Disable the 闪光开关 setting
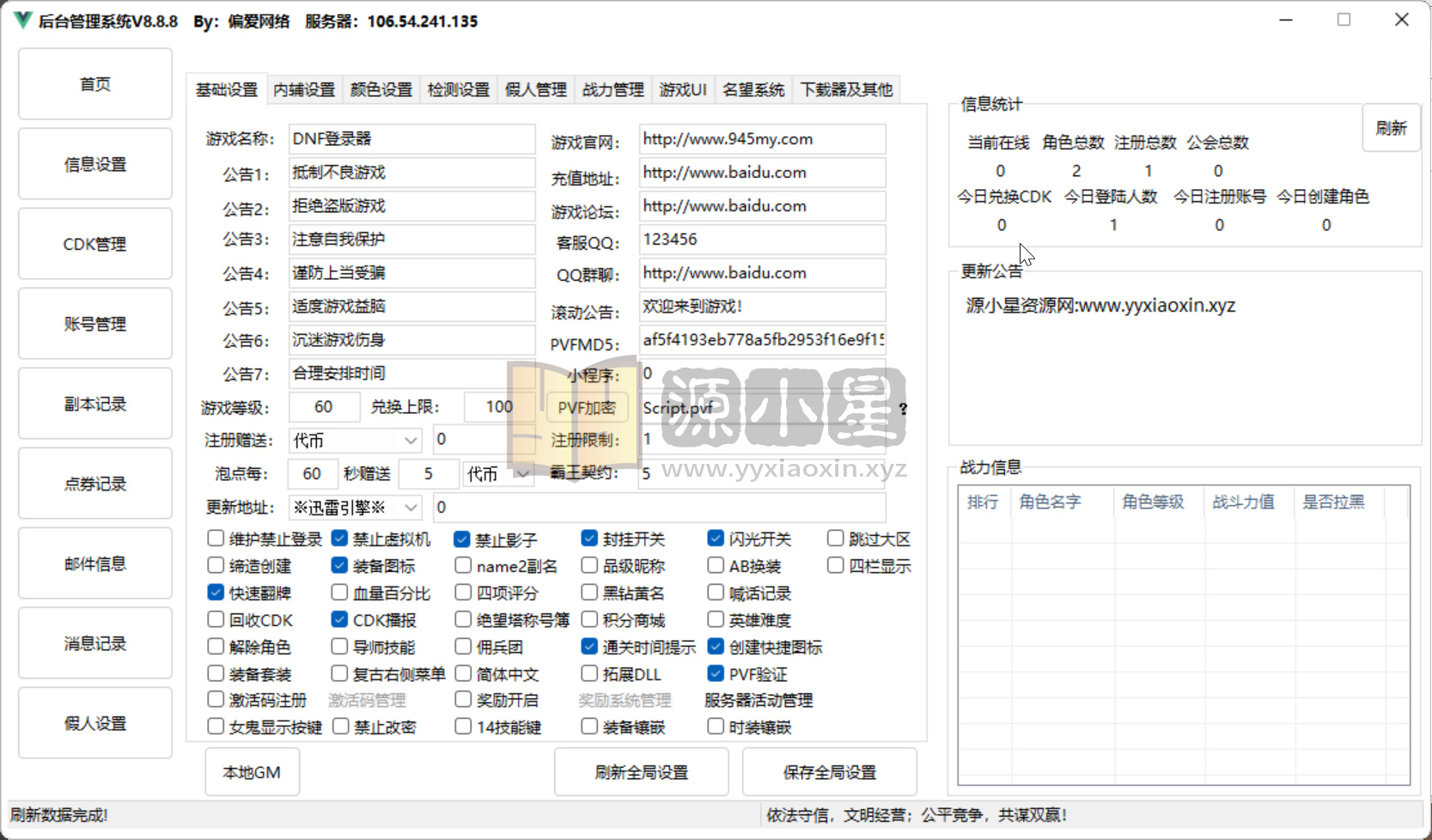Screen dimensions: 1432x840 (716, 539)
